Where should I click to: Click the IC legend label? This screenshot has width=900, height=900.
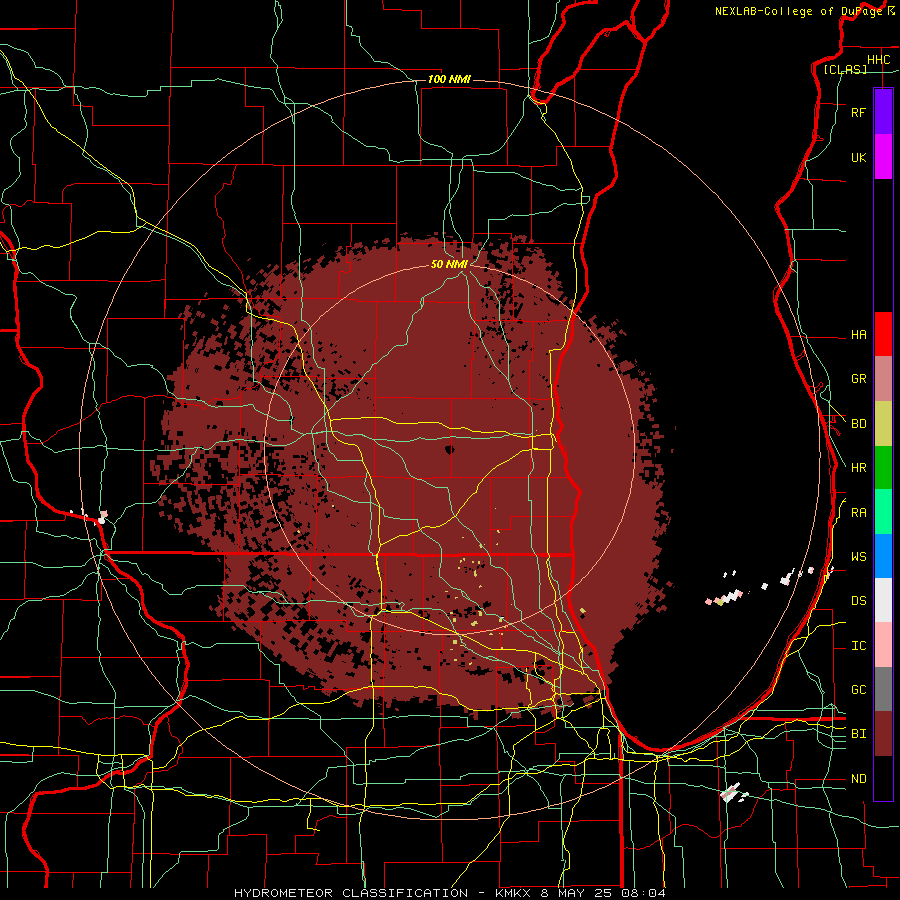pos(858,646)
